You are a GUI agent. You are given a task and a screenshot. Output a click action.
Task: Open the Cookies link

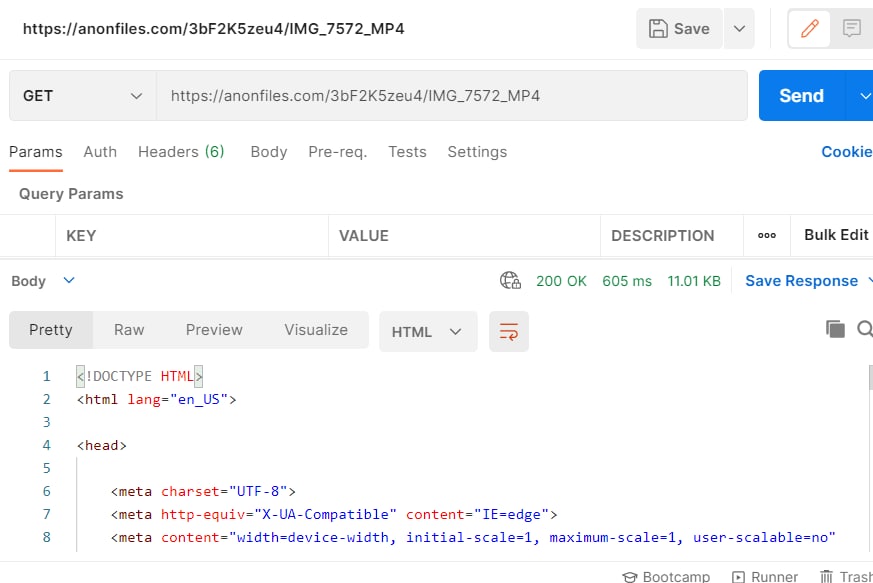(x=847, y=152)
